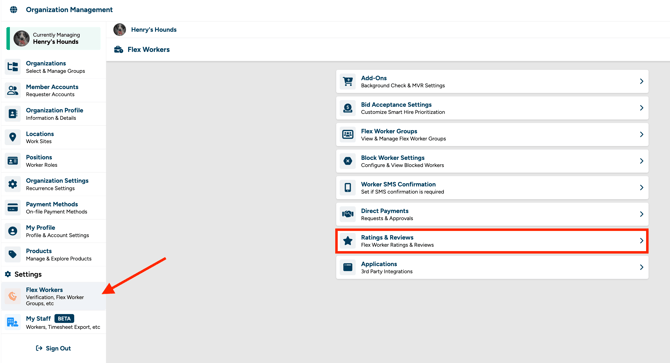
Task: Click the Positions ID card icon
Action: (x=13, y=161)
